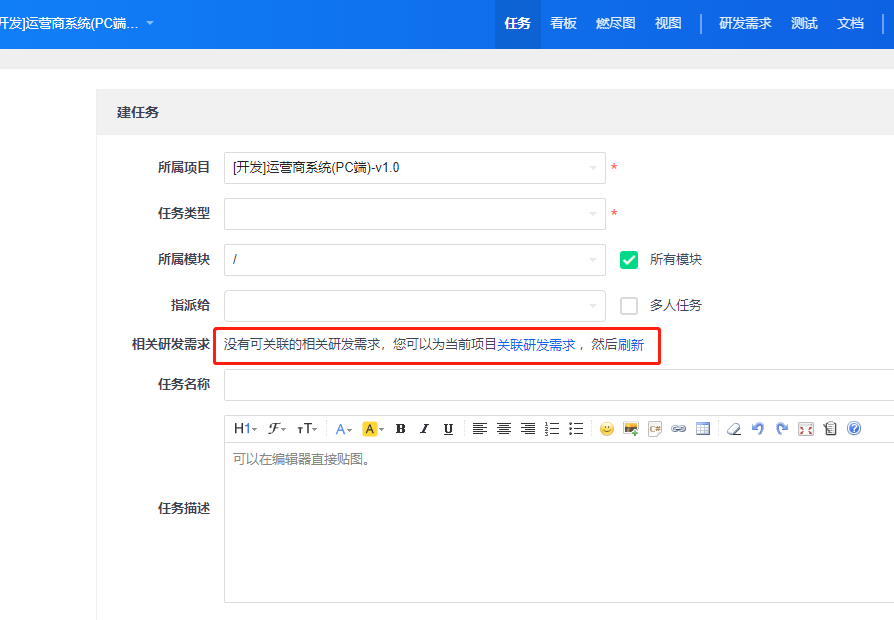This screenshot has width=894, height=620.
Task: Click the eraser clear formatting icon
Action: [733, 428]
